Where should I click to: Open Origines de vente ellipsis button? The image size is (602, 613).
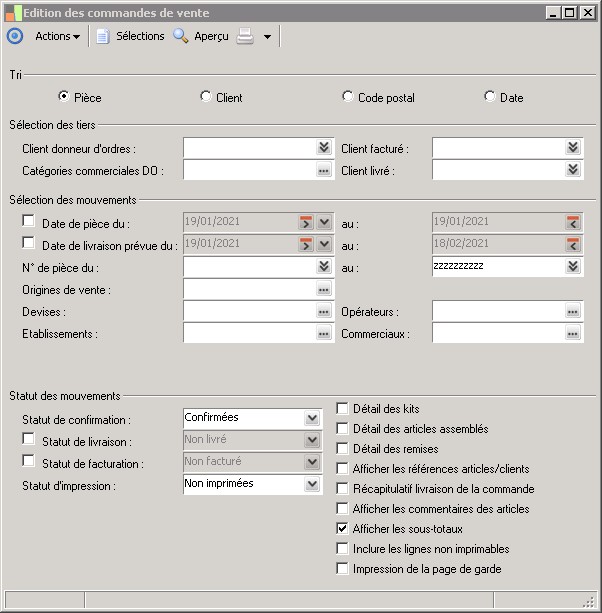(x=324, y=289)
